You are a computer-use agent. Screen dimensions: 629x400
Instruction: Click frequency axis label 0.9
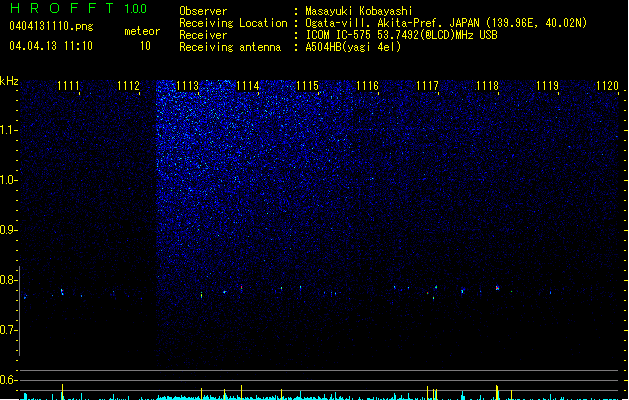click(x=7, y=230)
